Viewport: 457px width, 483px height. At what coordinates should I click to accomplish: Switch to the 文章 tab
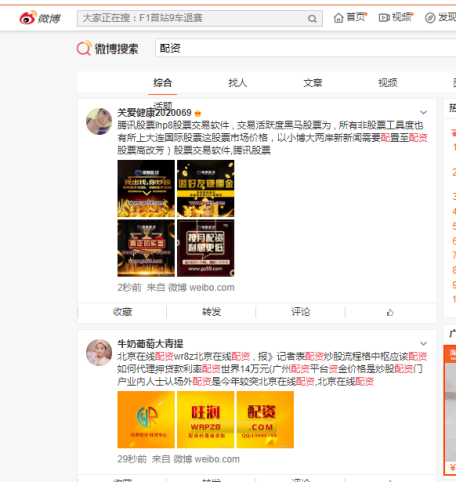(312, 83)
